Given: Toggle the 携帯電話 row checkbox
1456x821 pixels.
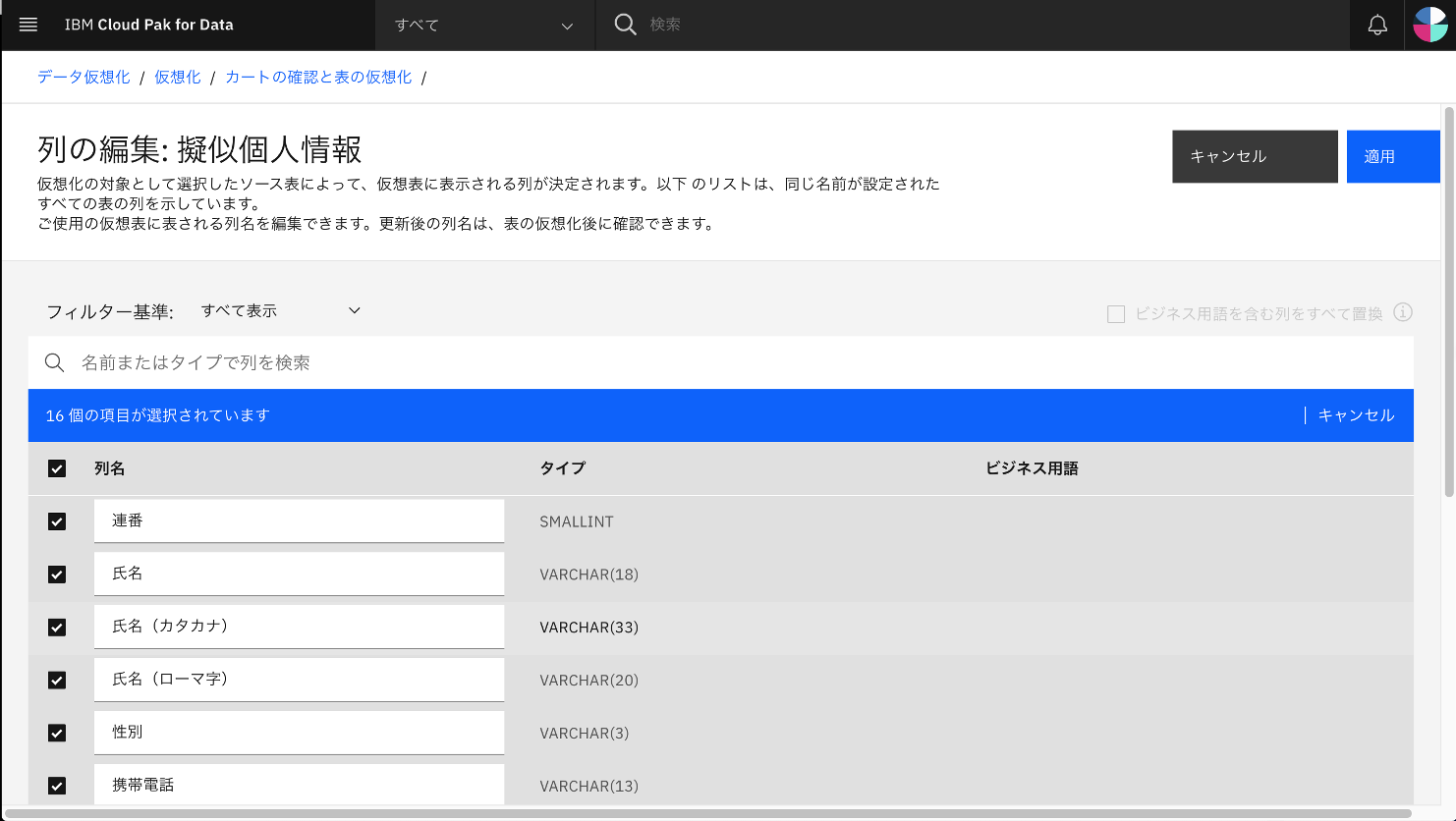Looking at the screenshot, I should [x=57, y=786].
